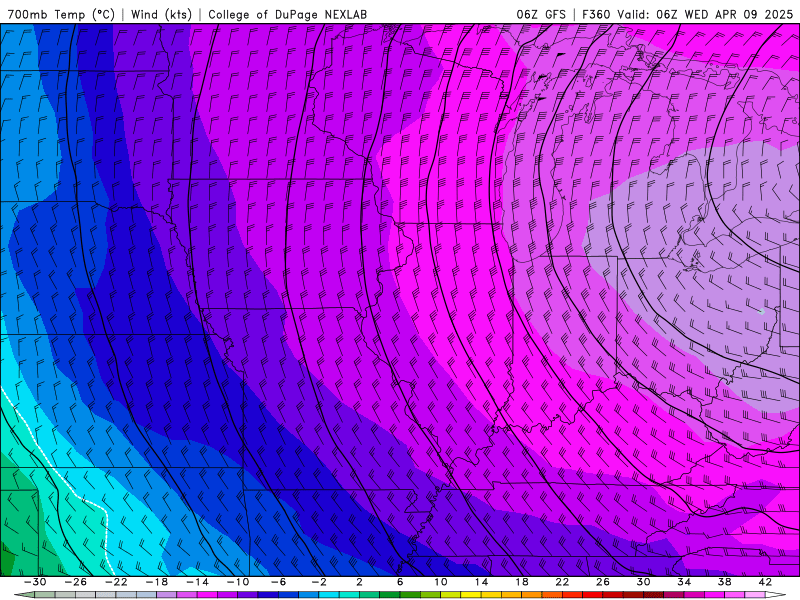Screen dimensions: 800x600
Task: Click the 14 color scale label
Action: [481, 582]
